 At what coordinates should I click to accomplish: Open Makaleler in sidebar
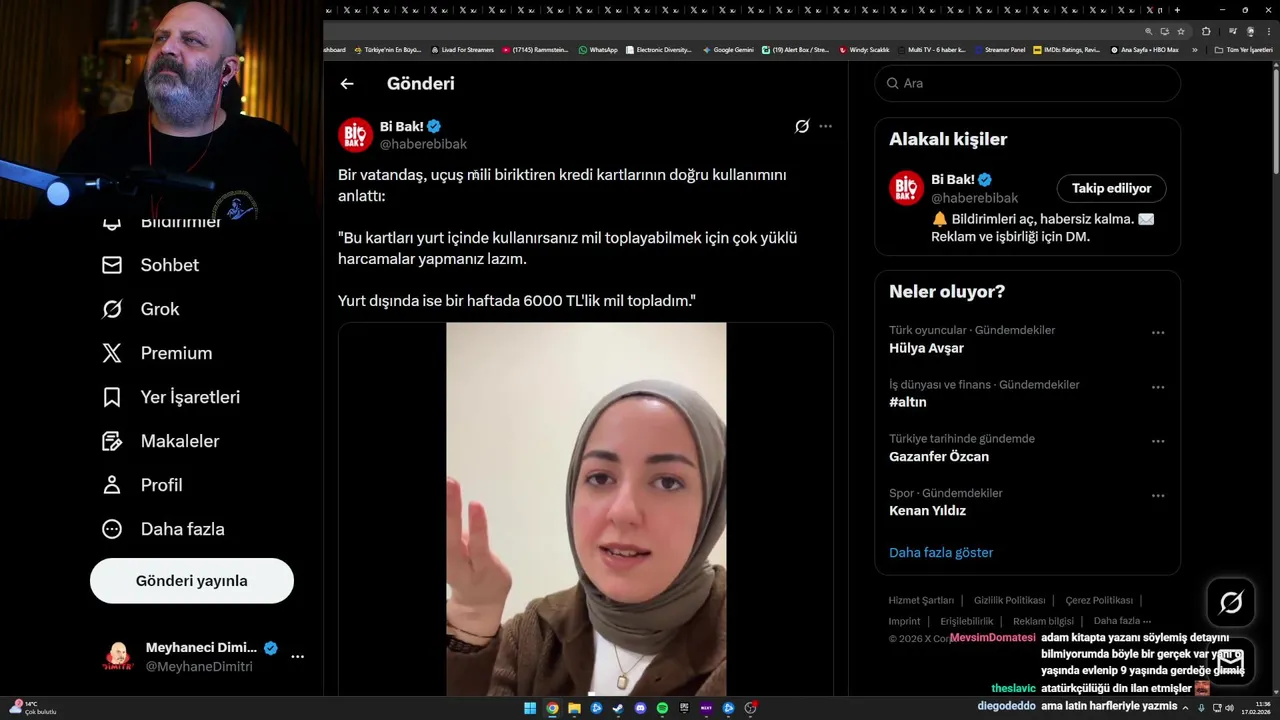tap(161, 441)
